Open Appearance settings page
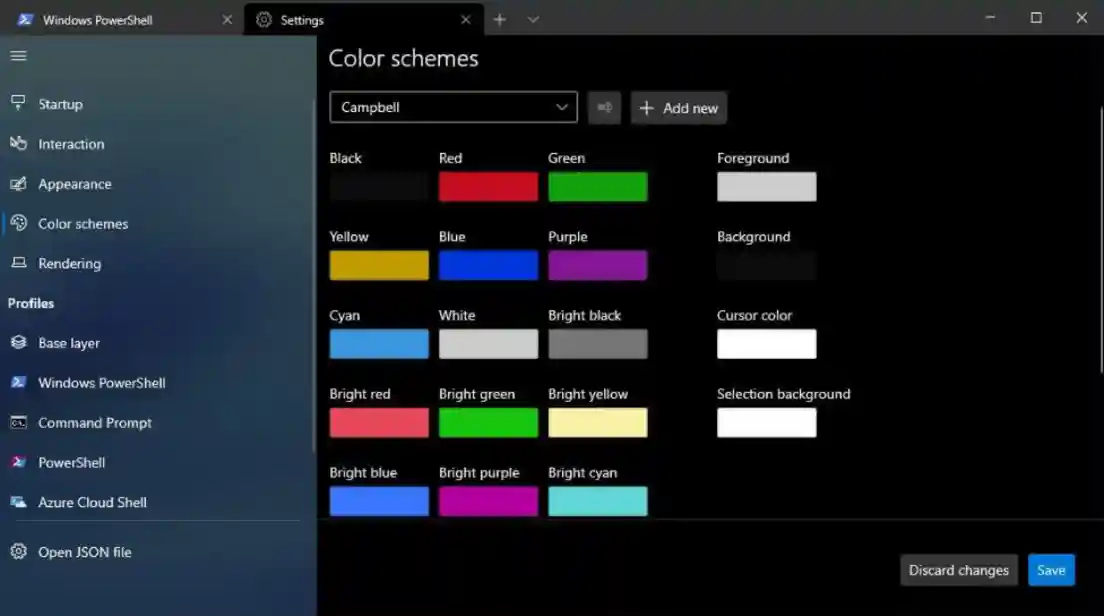This screenshot has height=616, width=1104. tap(156, 184)
